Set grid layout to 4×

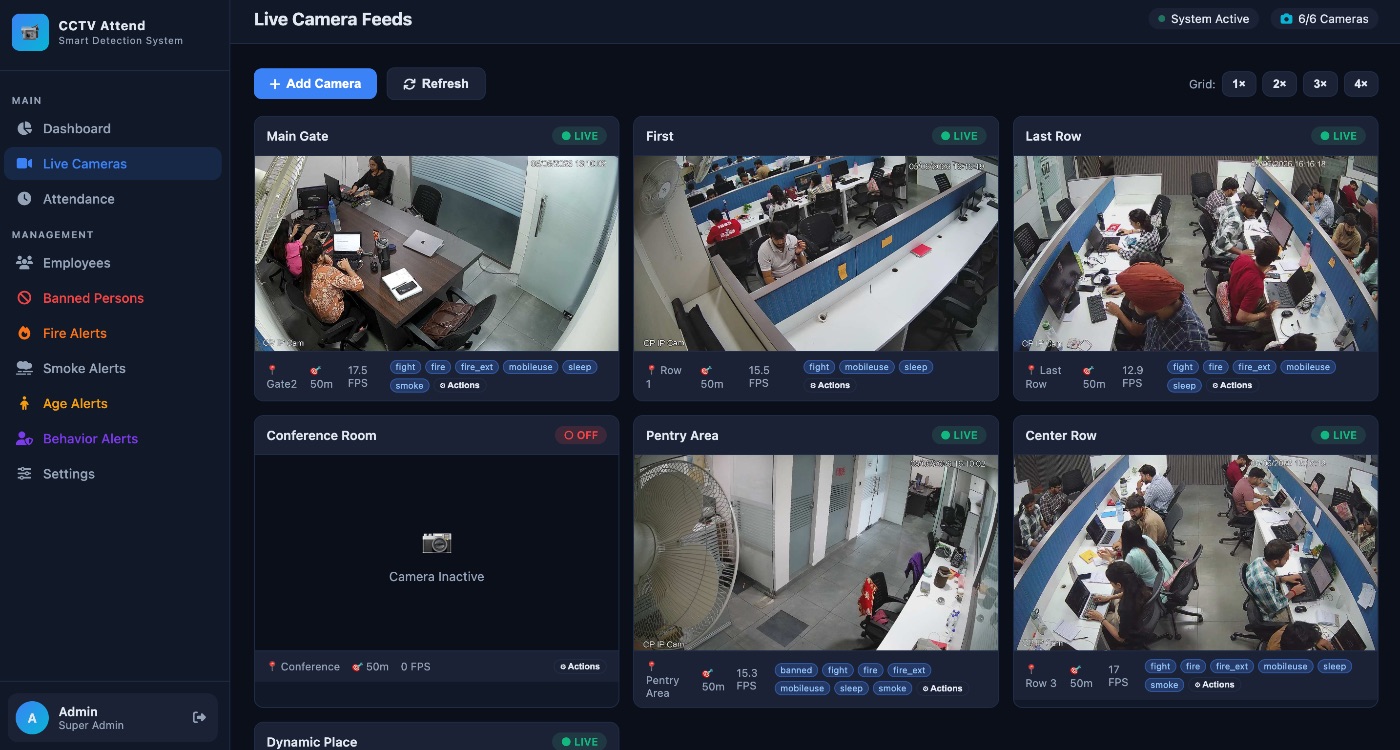tap(1361, 84)
